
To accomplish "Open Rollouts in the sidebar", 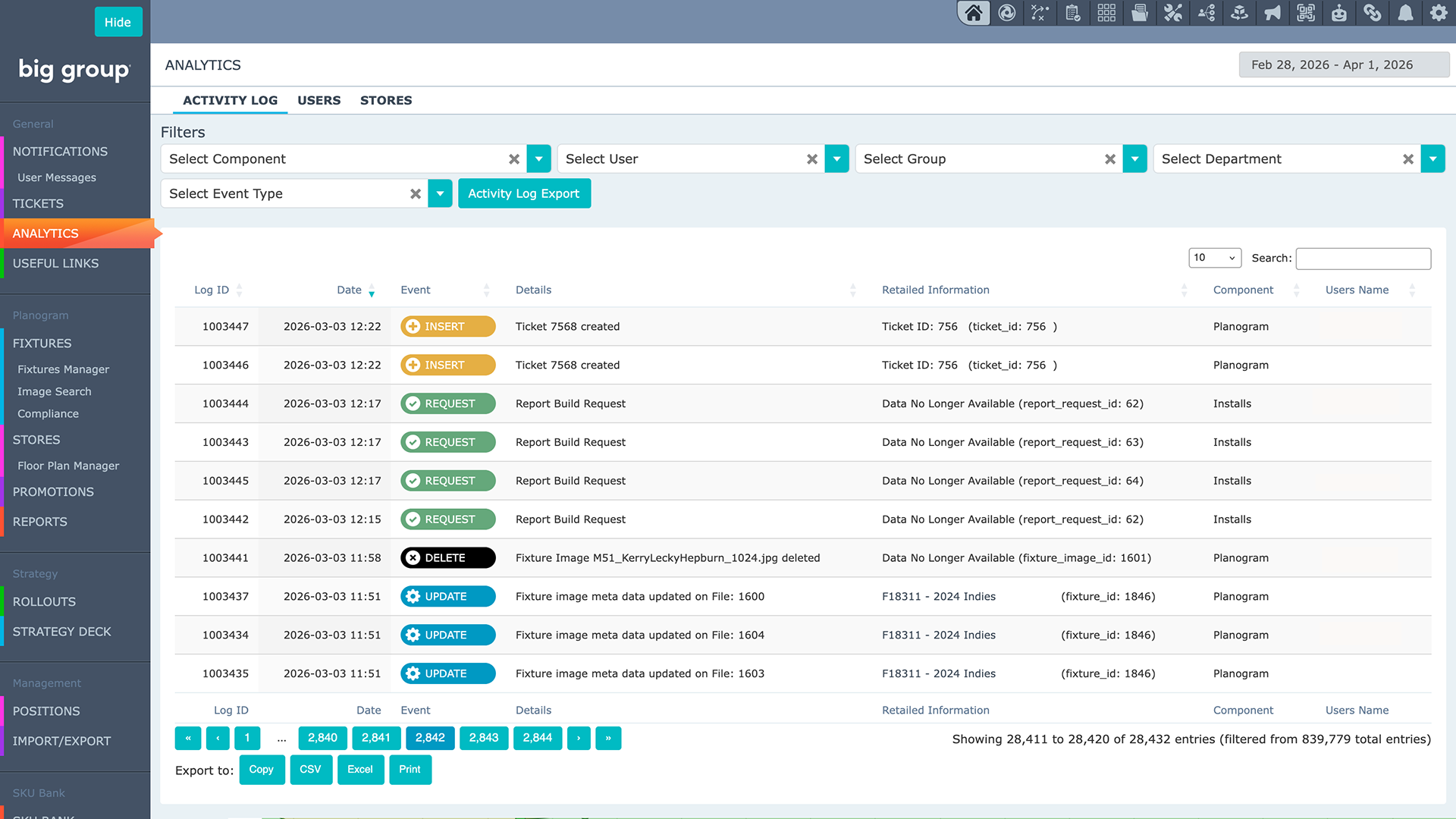I will click(x=44, y=602).
